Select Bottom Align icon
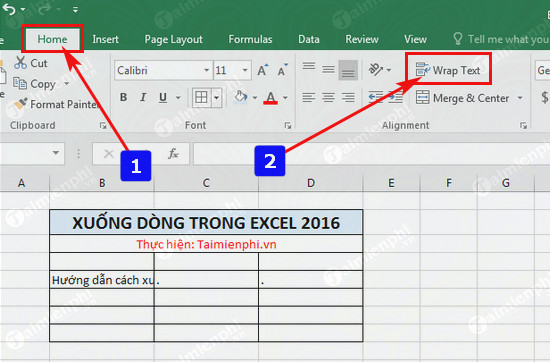 [348, 70]
